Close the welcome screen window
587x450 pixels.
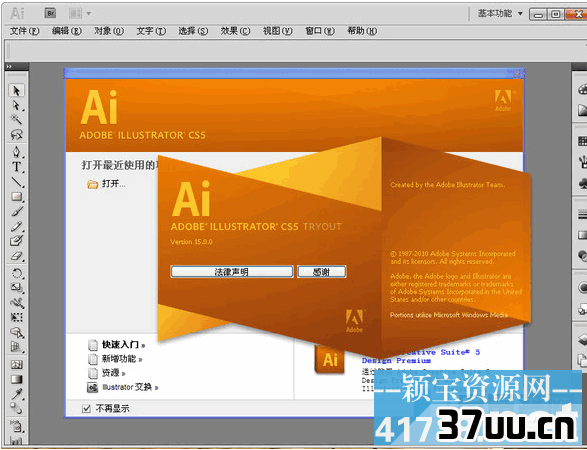click(x=517, y=73)
